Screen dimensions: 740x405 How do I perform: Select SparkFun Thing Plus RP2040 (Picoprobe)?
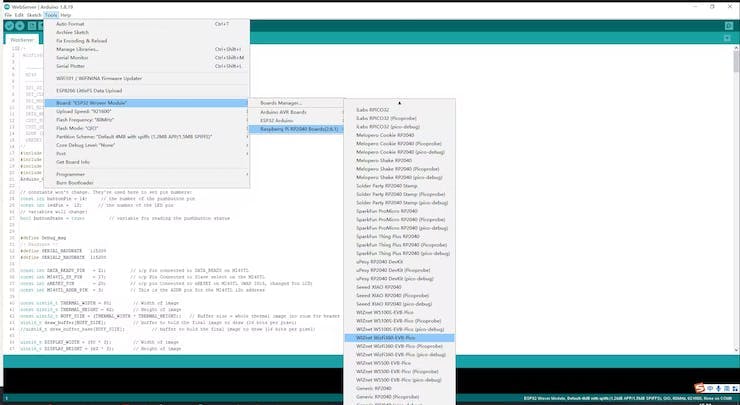tap(399, 245)
